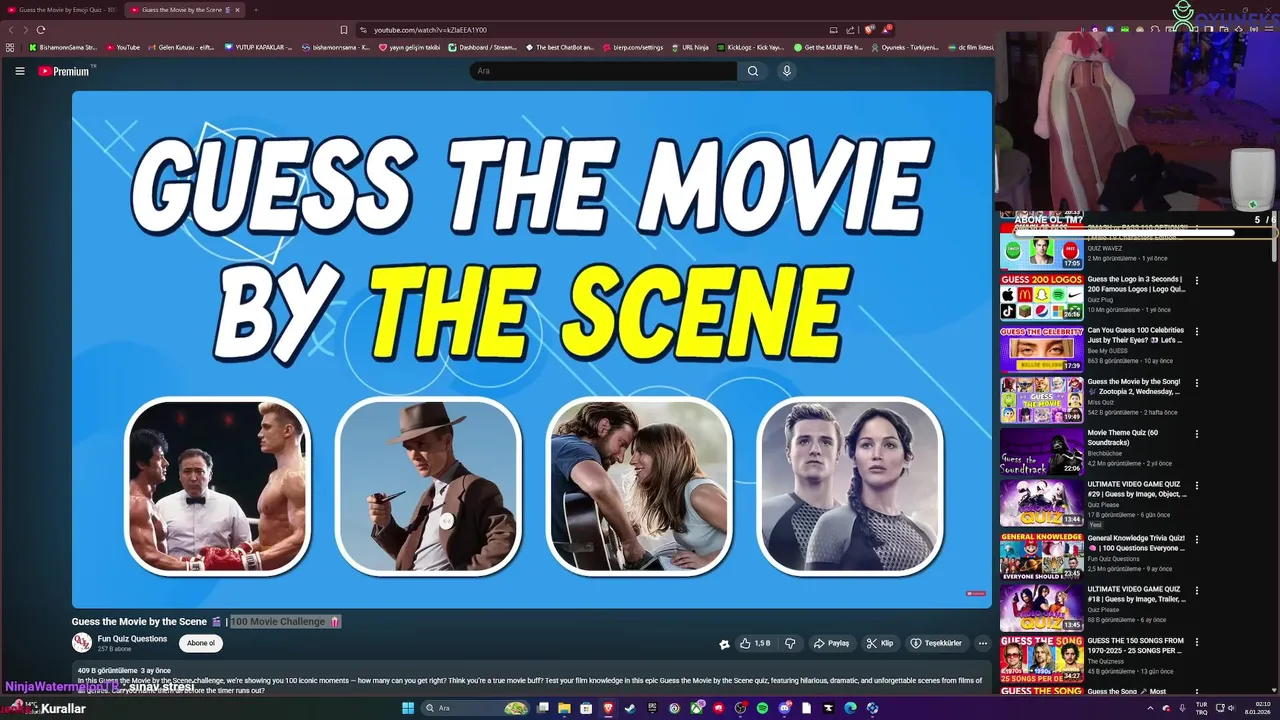Open Spotify from the taskbar
The width and height of the screenshot is (1280, 720).
762,708
